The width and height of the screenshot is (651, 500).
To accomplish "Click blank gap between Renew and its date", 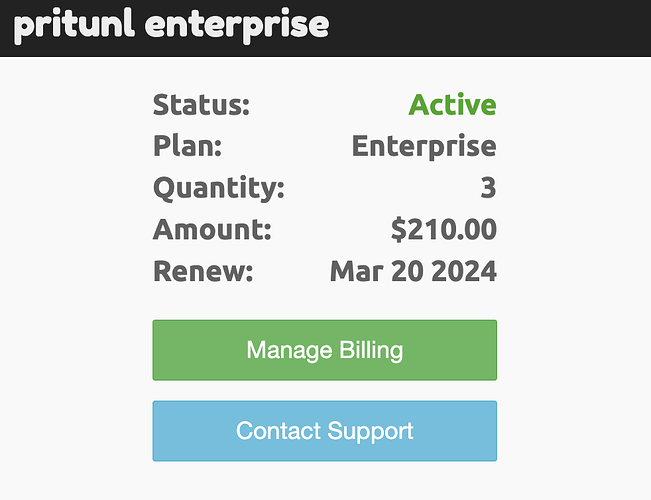I will coord(292,271).
